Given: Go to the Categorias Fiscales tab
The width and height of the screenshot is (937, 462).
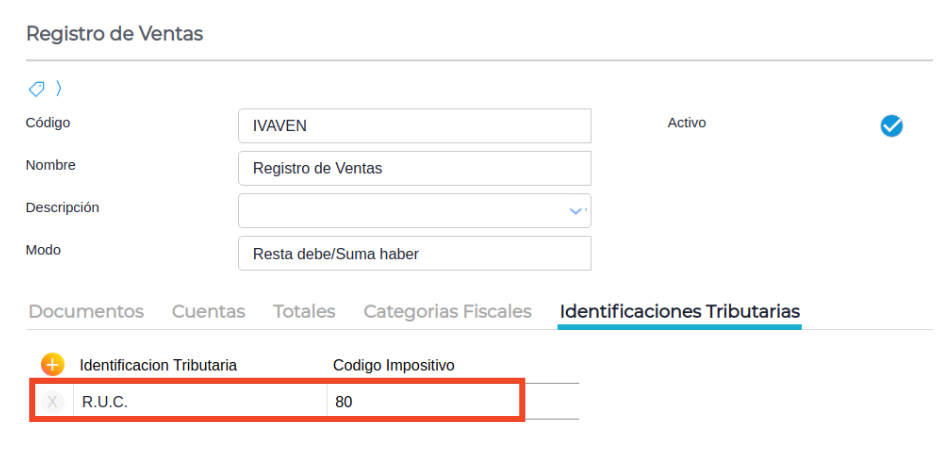Looking at the screenshot, I should click(447, 311).
